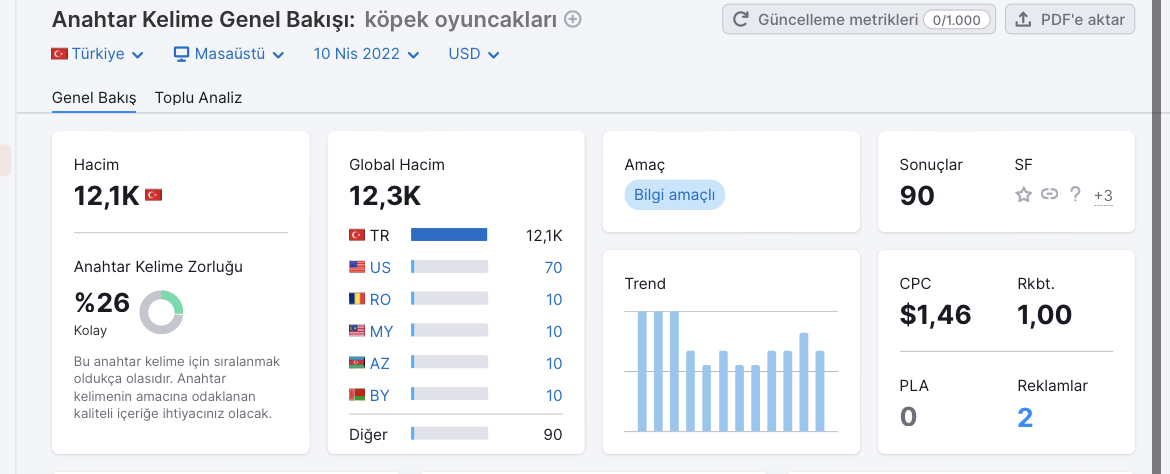Expand the Masaüstü device dropdown
Screen dimensions: 1170x474
click(229, 54)
